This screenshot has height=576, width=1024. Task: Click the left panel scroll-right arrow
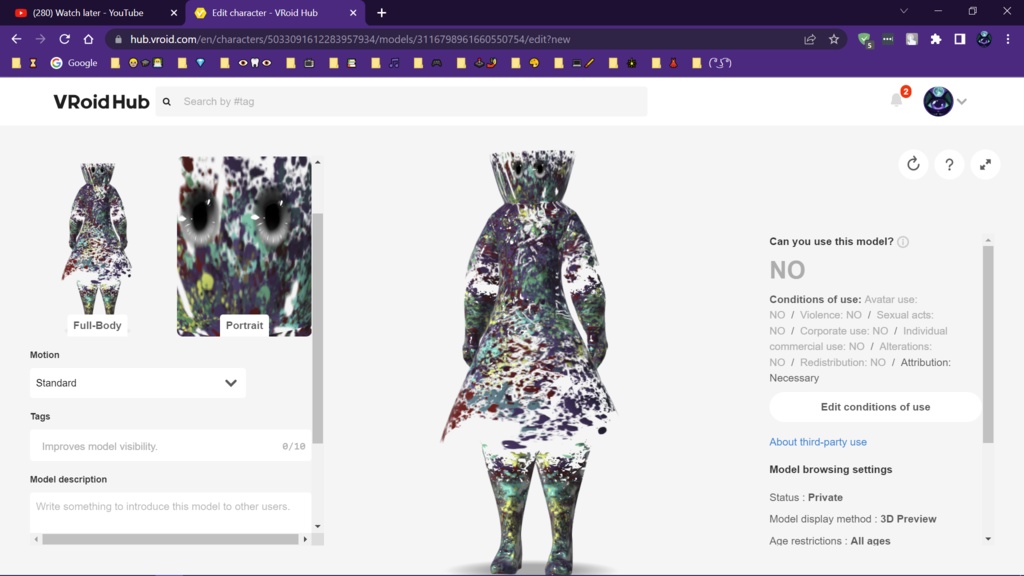coord(305,539)
